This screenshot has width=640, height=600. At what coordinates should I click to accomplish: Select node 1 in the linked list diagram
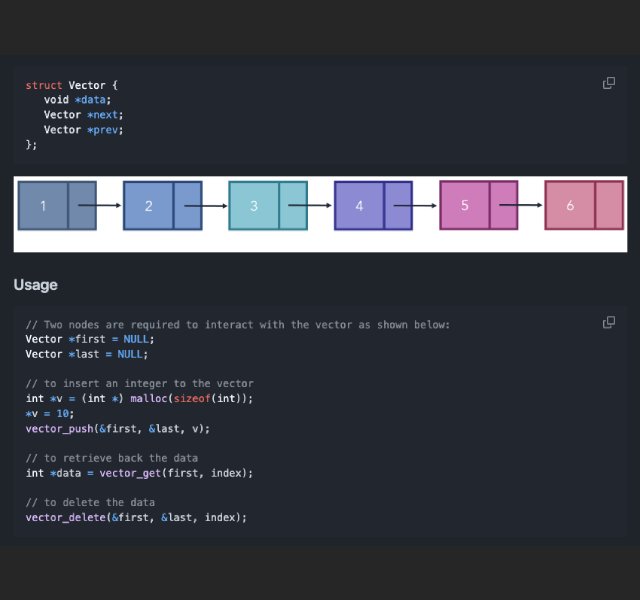[x=58, y=206]
